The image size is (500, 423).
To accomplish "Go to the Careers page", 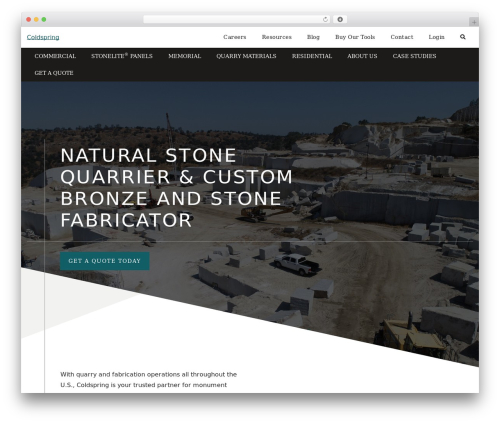I will coord(235,37).
